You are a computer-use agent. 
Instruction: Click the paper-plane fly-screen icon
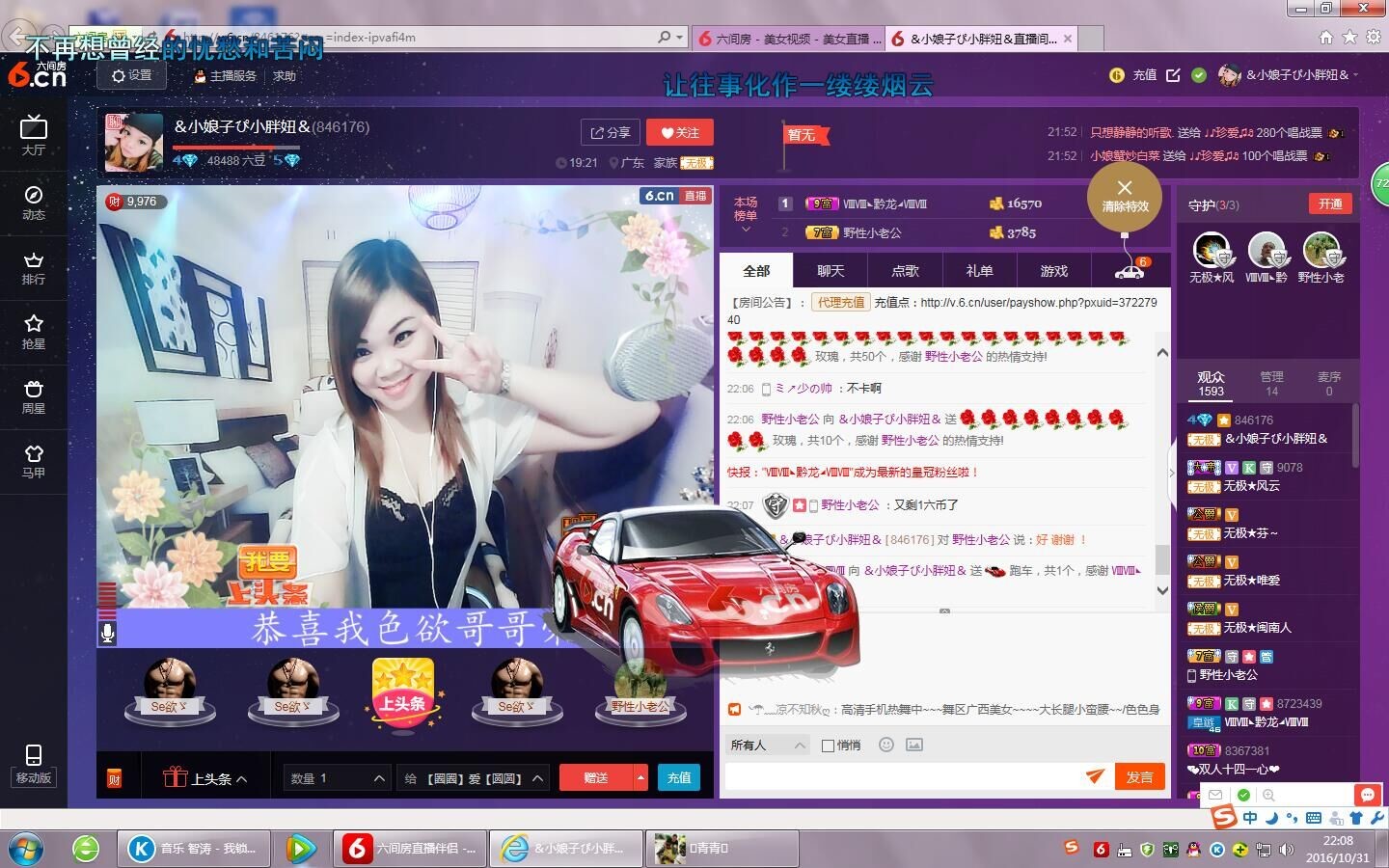1095,776
